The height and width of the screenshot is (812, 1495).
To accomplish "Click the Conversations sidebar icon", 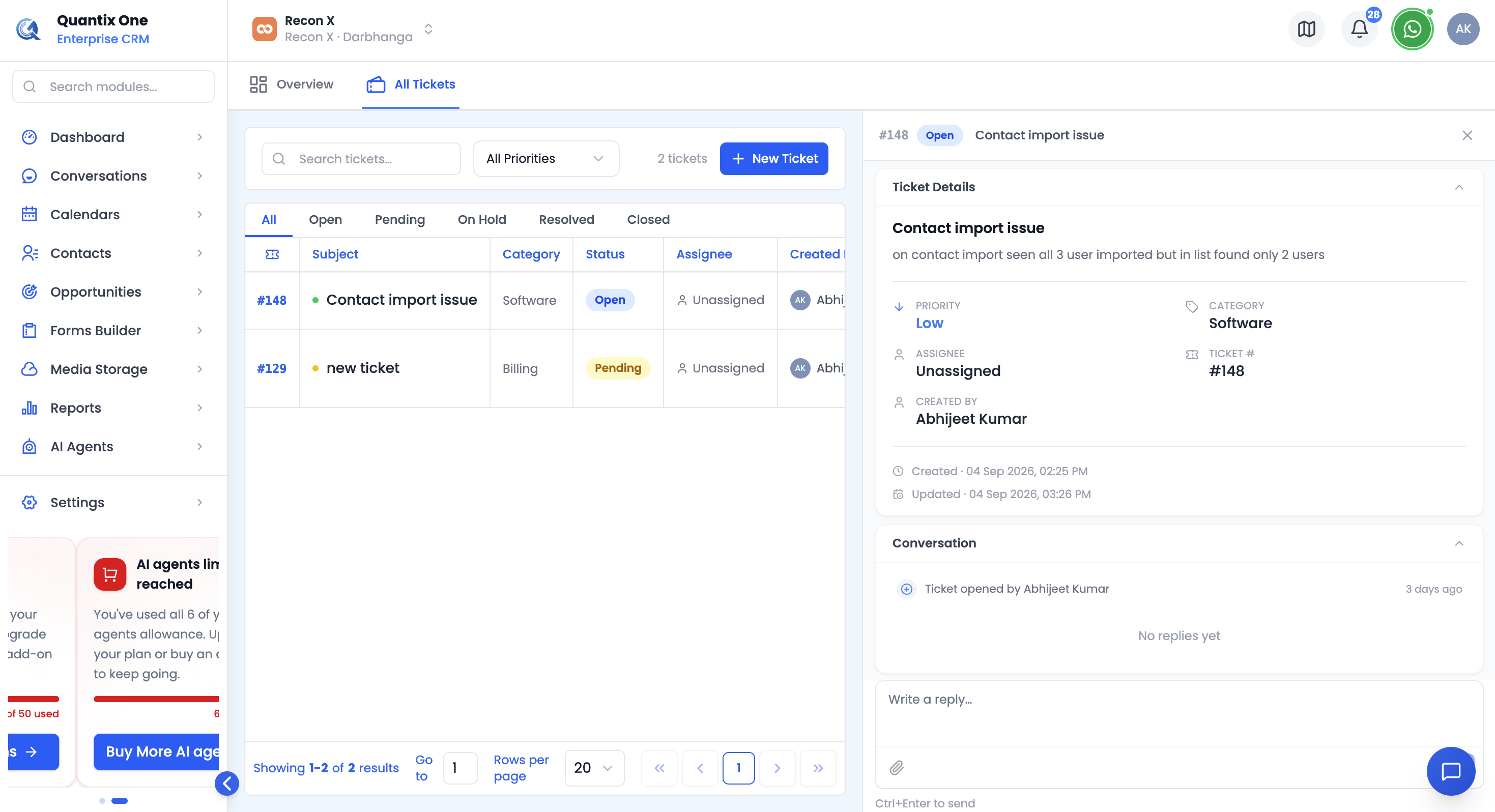I will [29, 176].
